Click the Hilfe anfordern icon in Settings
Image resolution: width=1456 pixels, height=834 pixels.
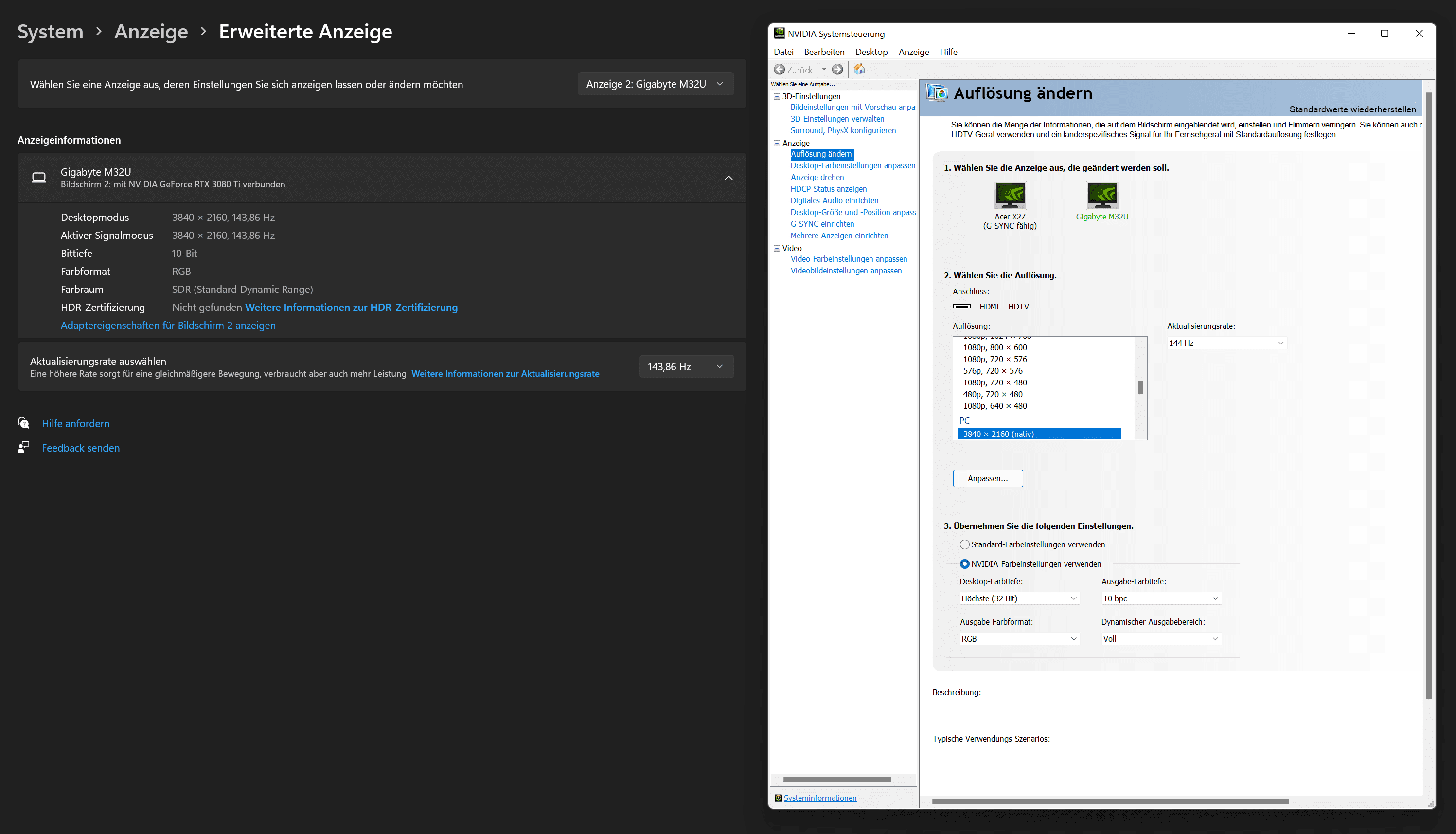[23, 423]
